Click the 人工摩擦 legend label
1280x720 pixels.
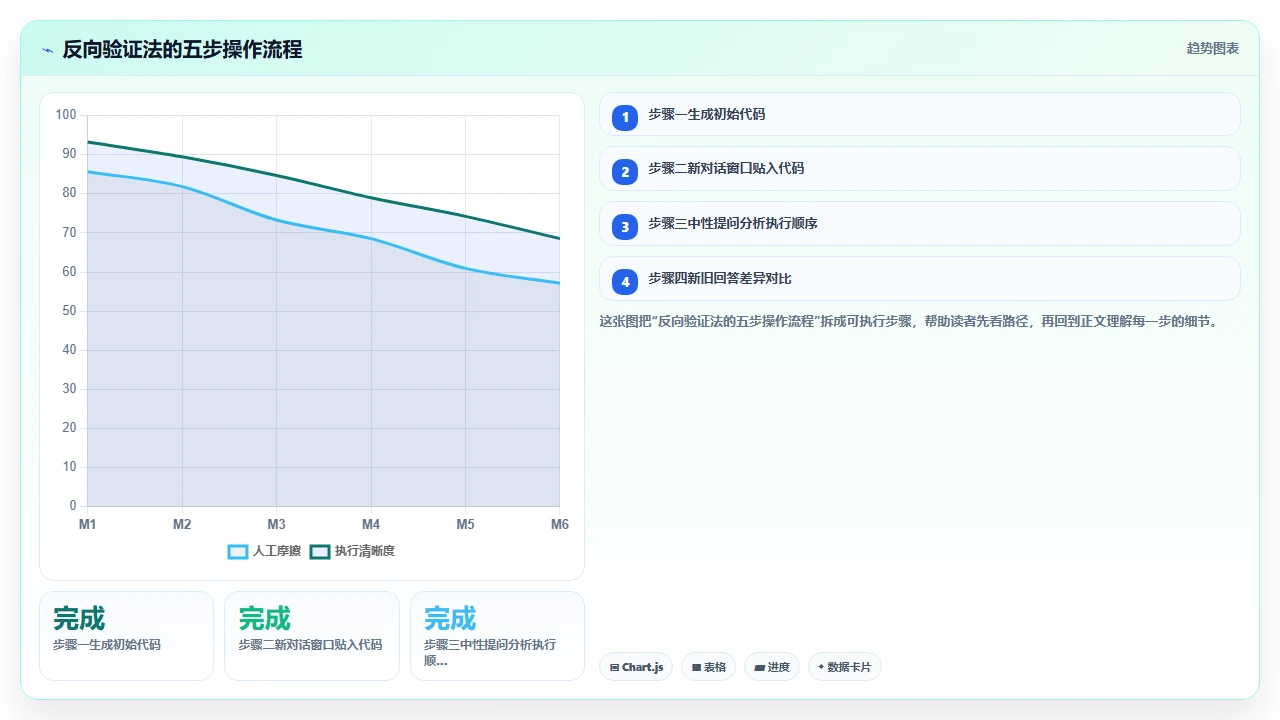coord(277,551)
